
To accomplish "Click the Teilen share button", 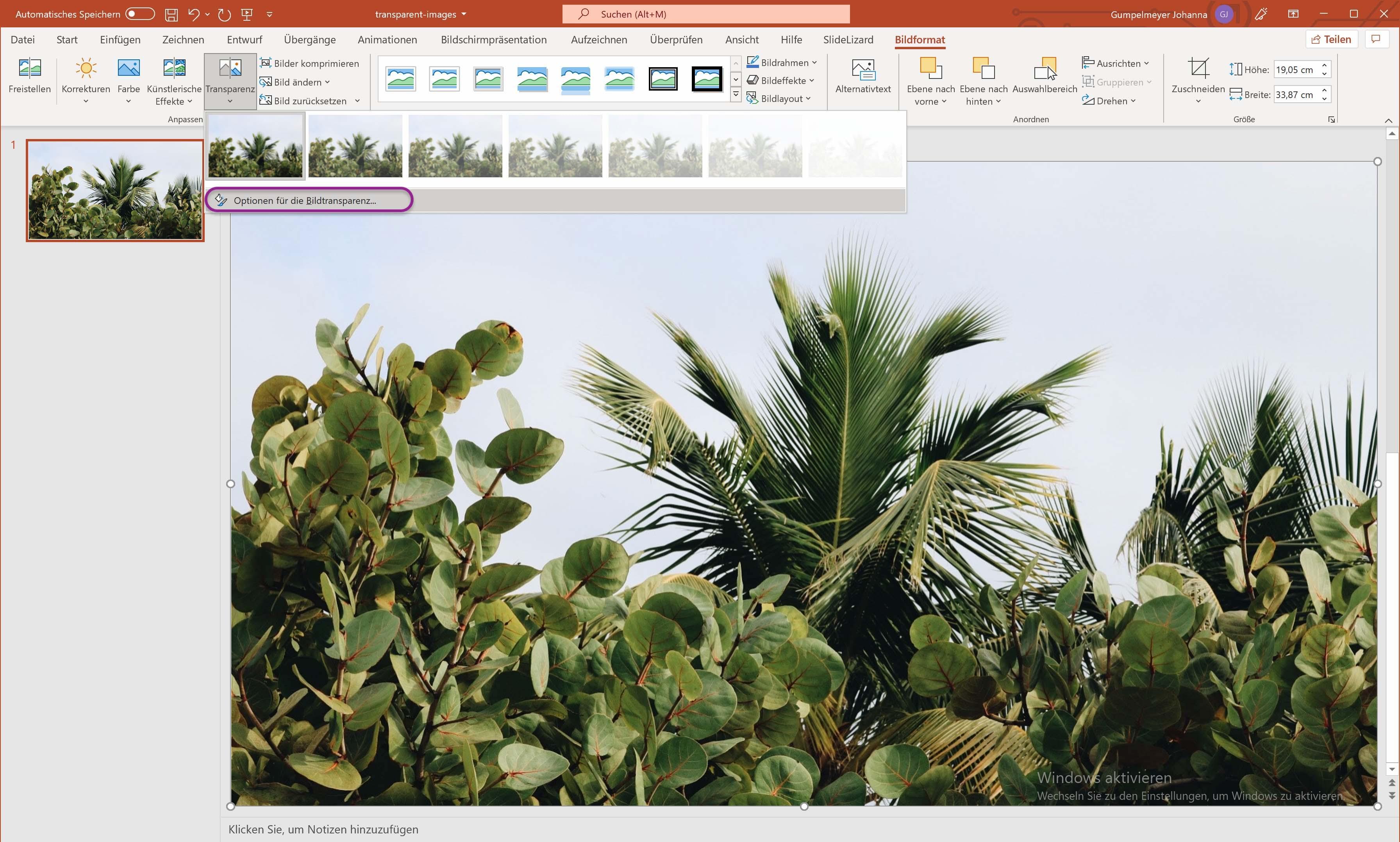I will pyautogui.click(x=1331, y=39).
